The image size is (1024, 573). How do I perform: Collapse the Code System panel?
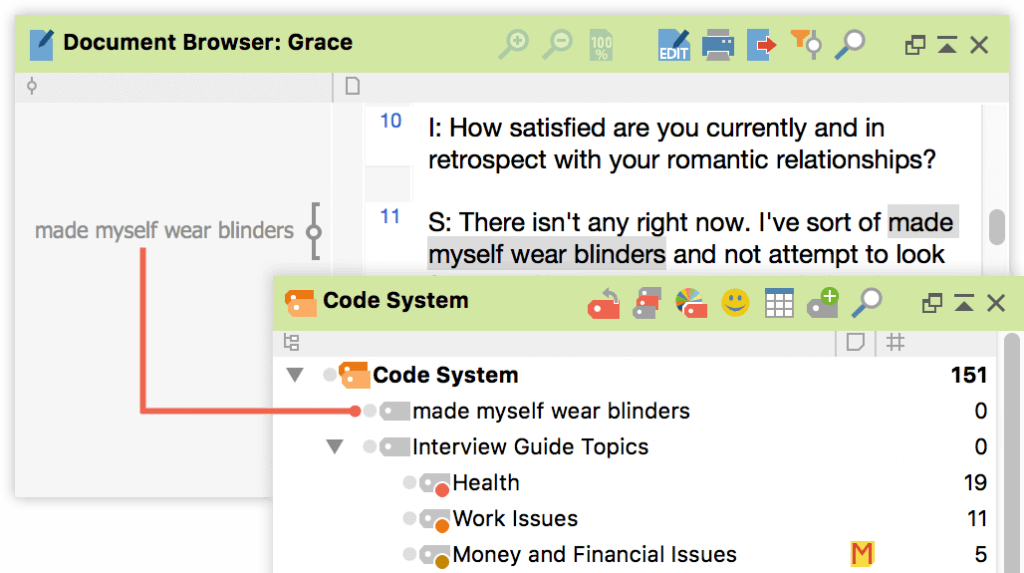(964, 303)
